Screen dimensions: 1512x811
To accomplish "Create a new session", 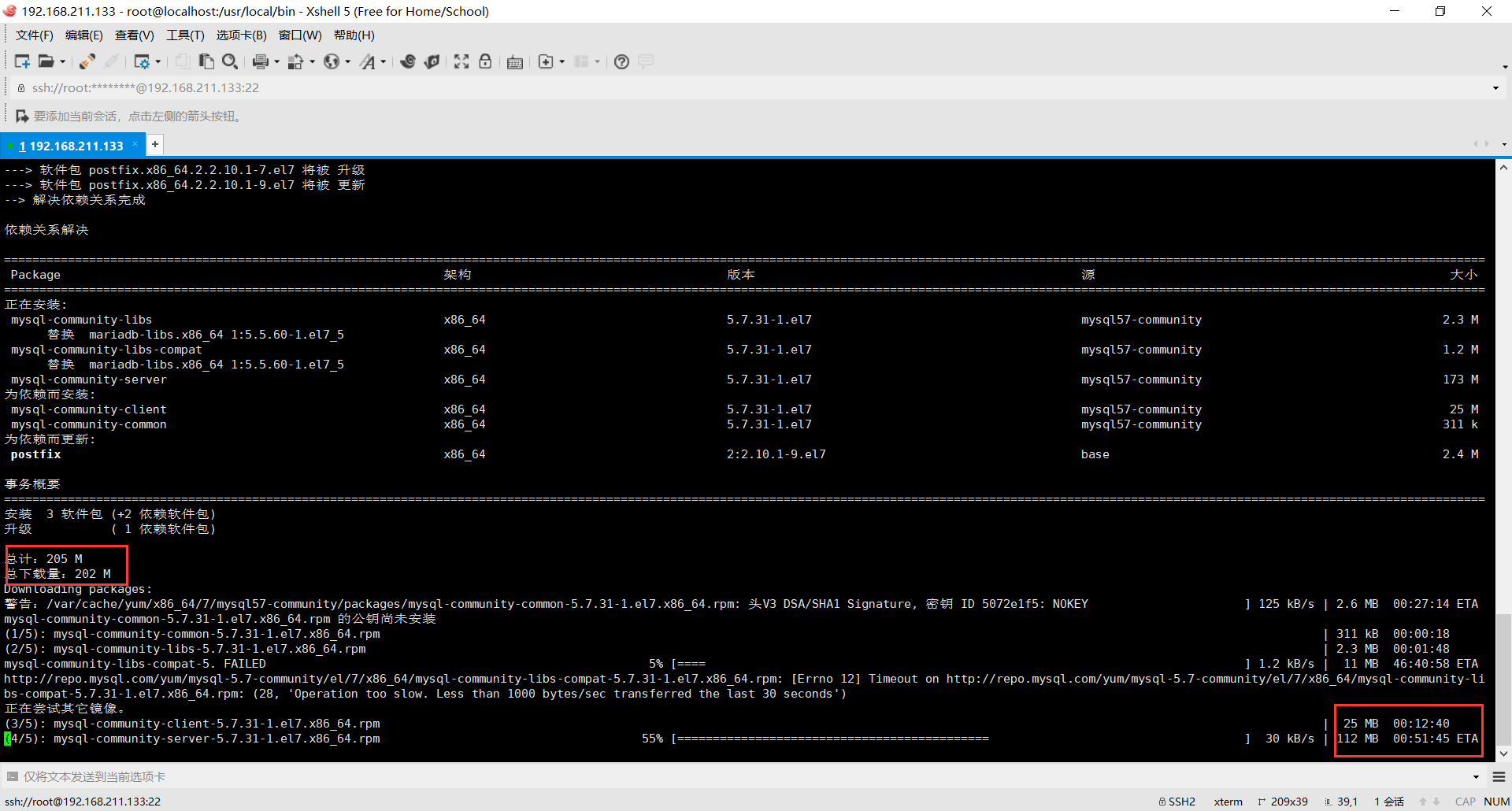I will (21, 61).
